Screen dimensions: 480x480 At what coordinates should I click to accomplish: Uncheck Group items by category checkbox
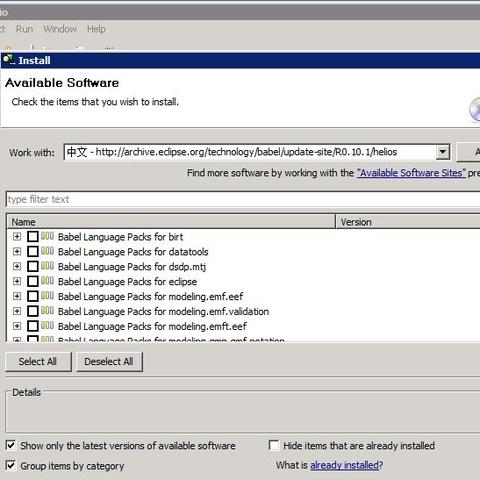point(11,465)
